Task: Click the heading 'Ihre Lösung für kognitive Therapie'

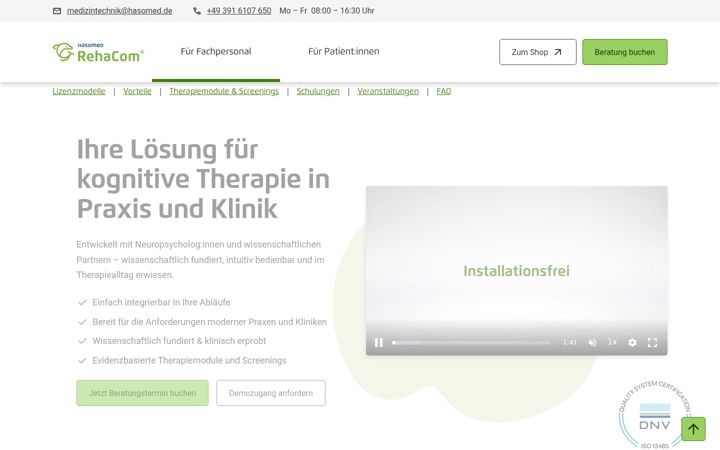Action: click(203, 179)
